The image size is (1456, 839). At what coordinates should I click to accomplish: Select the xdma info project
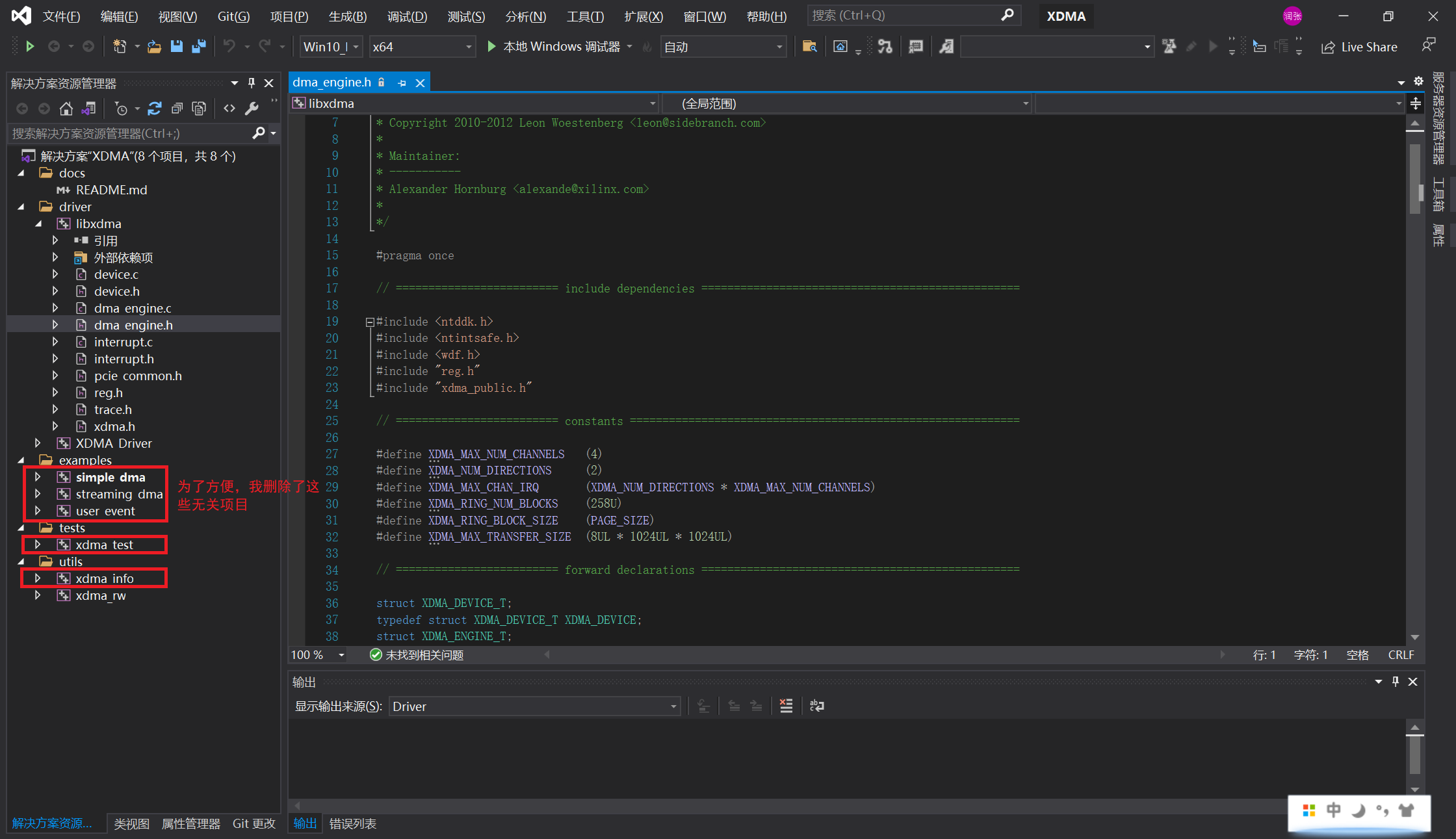click(104, 578)
